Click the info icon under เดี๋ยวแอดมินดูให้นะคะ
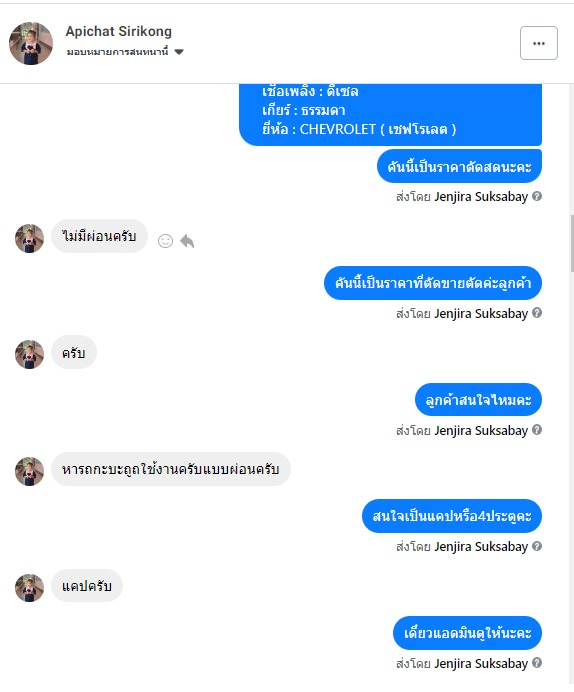The width and height of the screenshot is (574, 692). click(x=537, y=663)
